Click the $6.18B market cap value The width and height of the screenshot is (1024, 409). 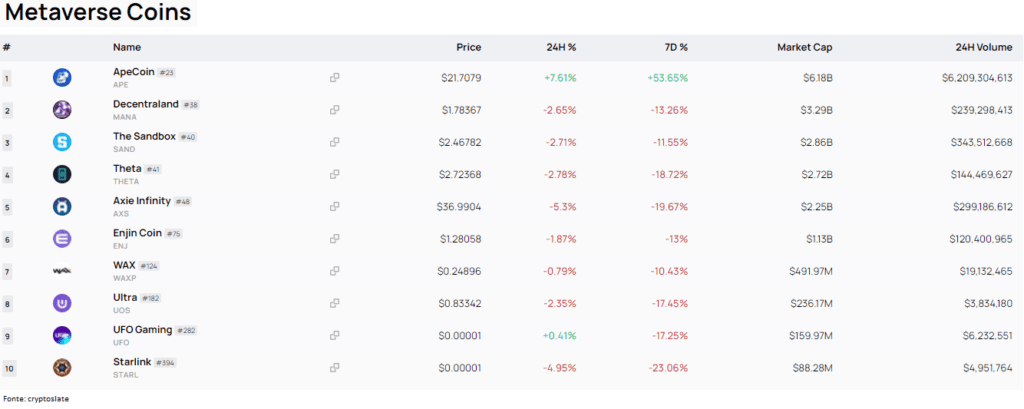click(x=816, y=78)
